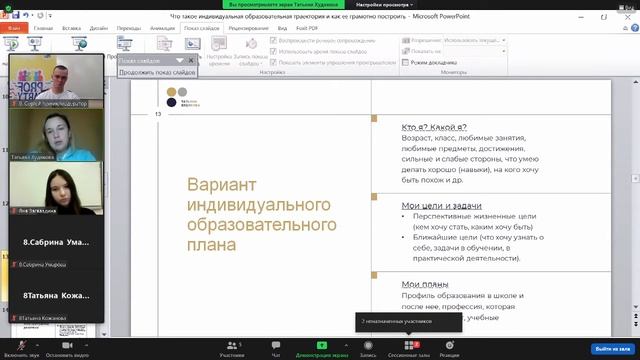Switch to the Transitions ribbon tab
The width and height of the screenshot is (640, 360).
point(129,28)
